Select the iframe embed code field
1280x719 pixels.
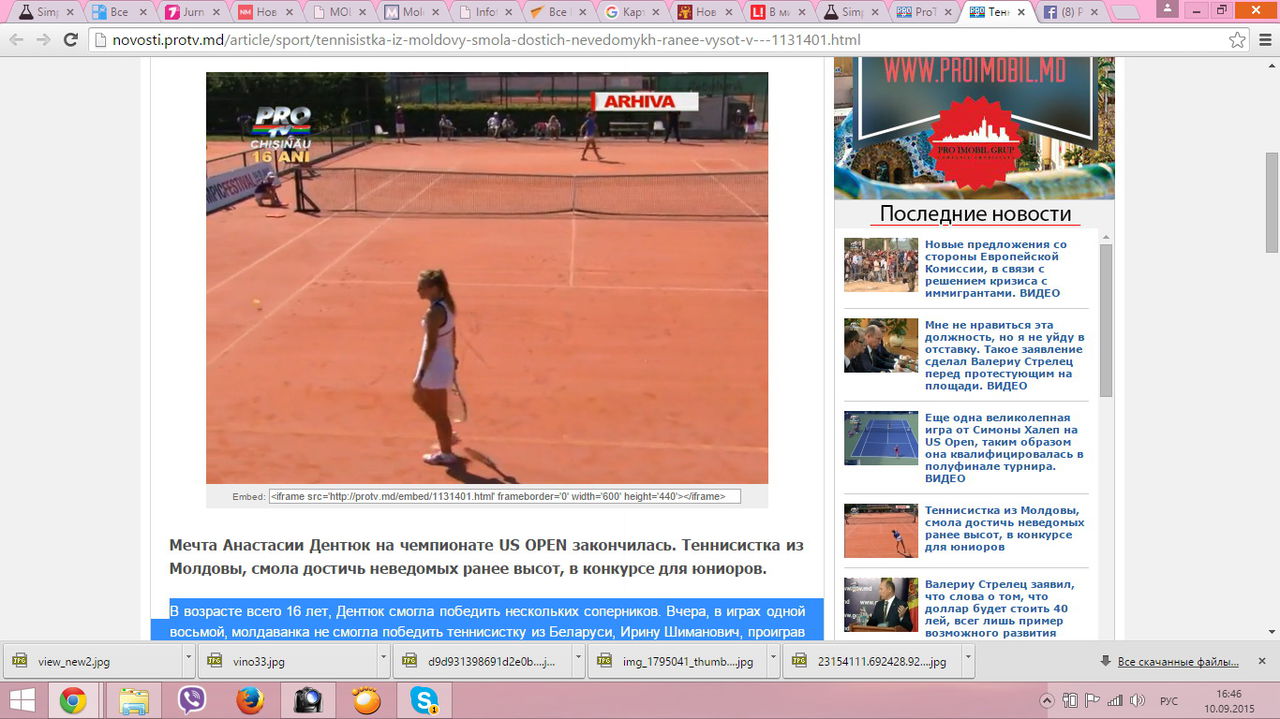[504, 496]
